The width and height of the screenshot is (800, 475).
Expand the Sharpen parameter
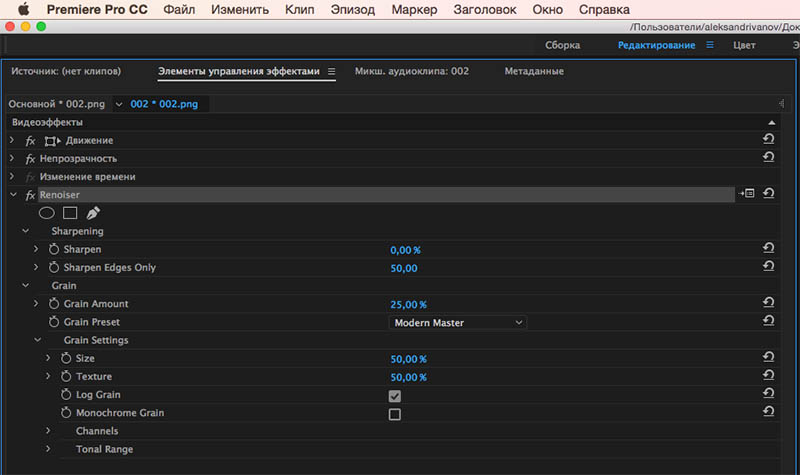tap(36, 249)
